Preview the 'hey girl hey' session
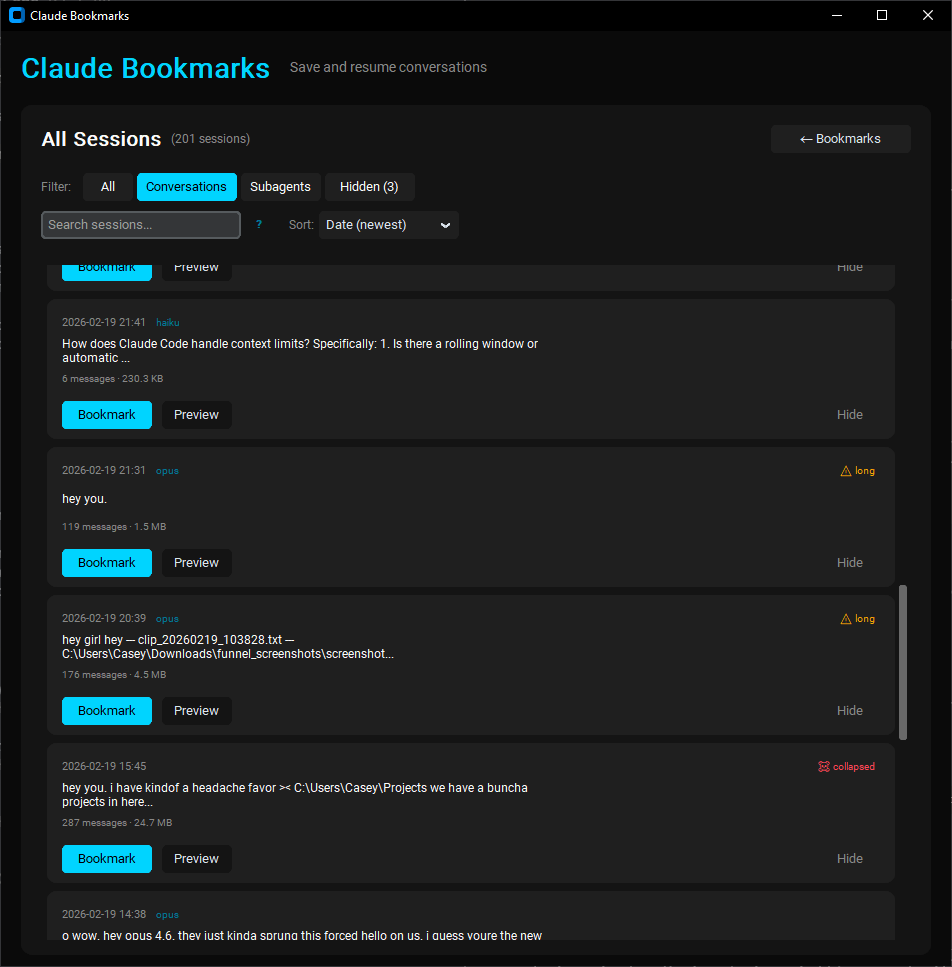 (x=196, y=711)
